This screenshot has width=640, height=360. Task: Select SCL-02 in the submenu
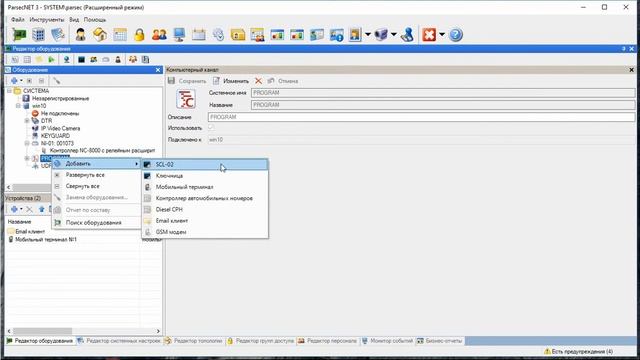click(x=205, y=164)
